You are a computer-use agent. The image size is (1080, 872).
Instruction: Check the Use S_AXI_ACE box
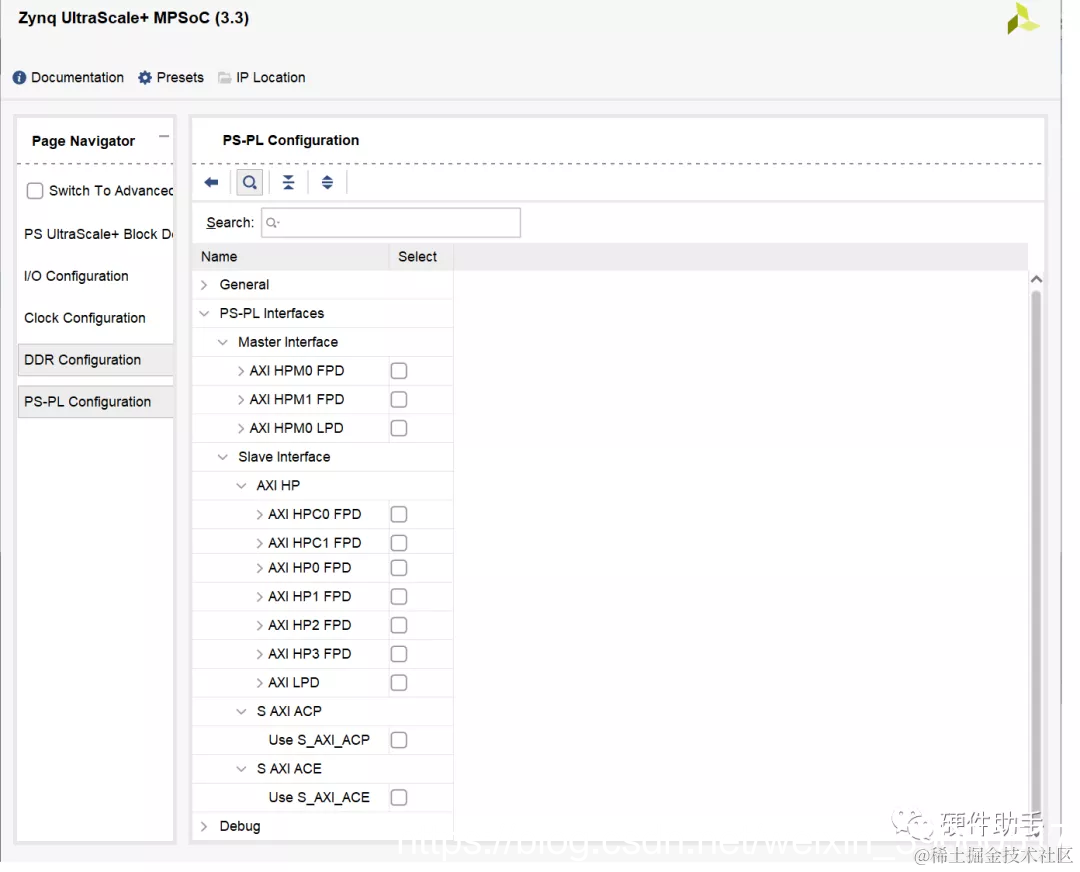(399, 798)
